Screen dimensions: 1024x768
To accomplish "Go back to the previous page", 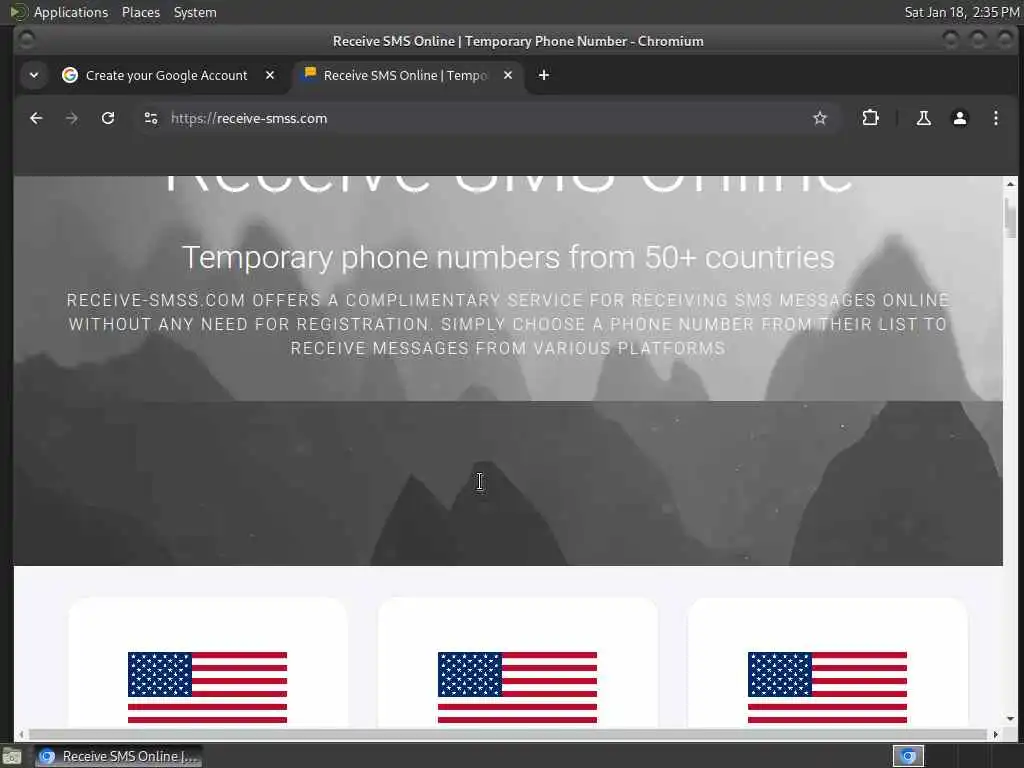I will 36,118.
